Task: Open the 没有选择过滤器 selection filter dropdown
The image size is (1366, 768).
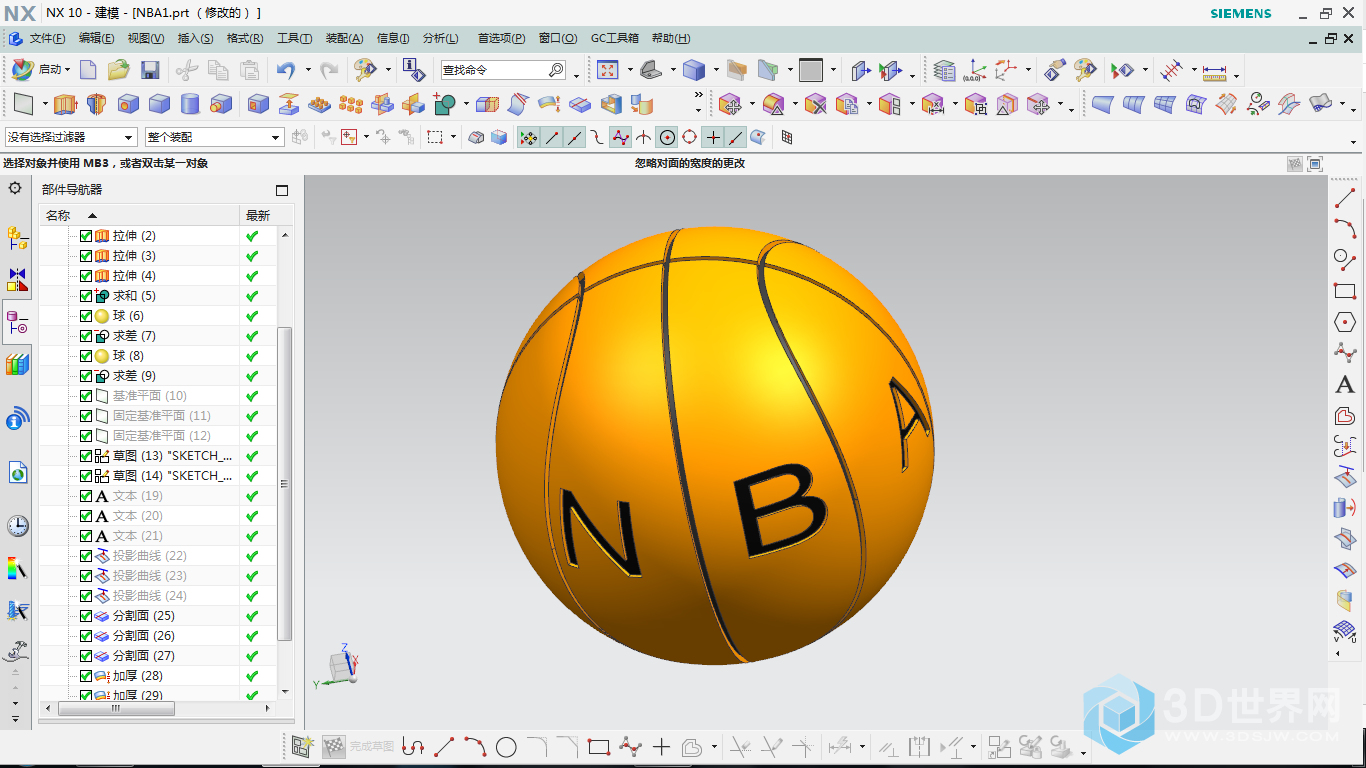Action: tap(70, 137)
